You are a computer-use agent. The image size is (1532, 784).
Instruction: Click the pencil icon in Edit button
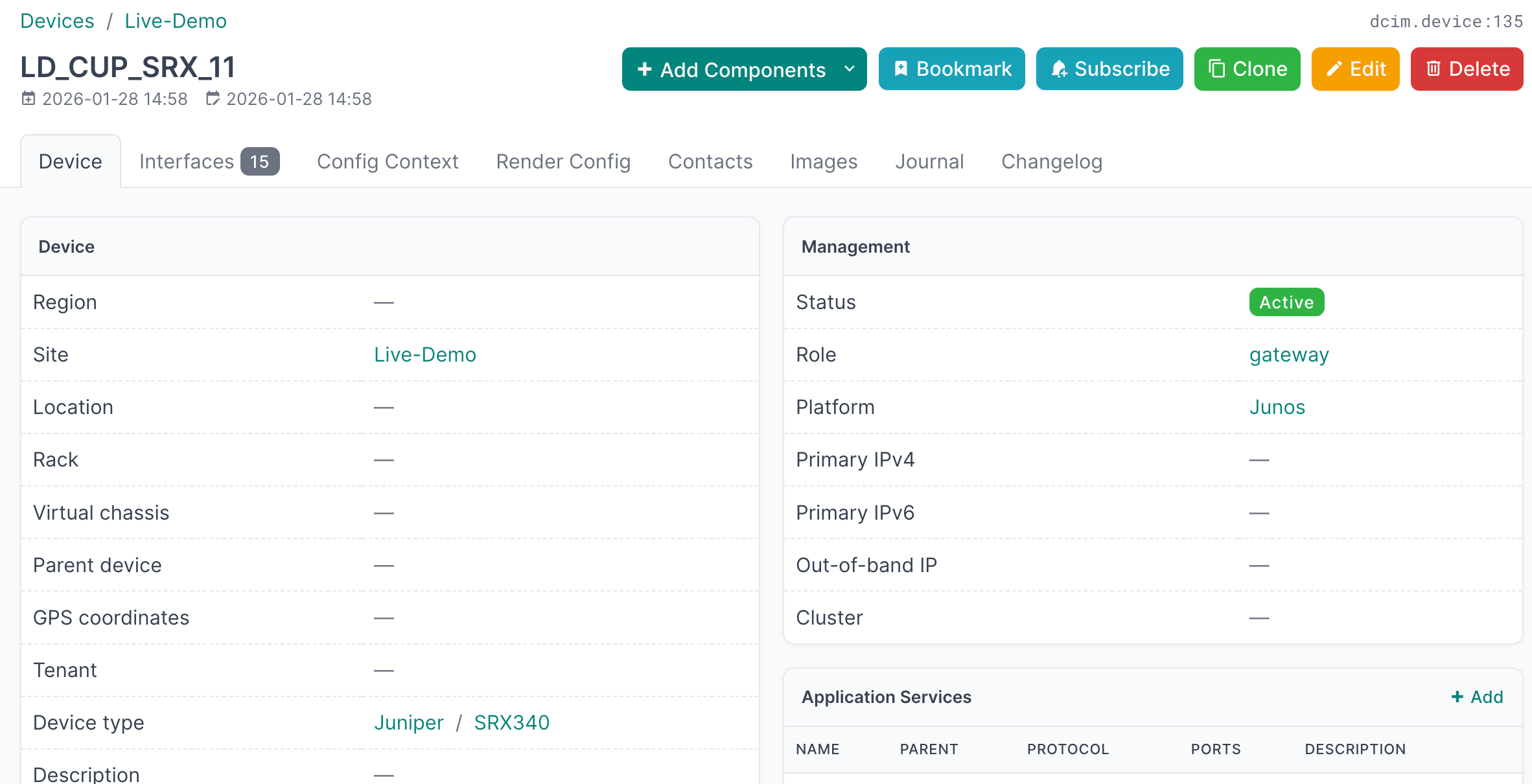pos(1334,69)
